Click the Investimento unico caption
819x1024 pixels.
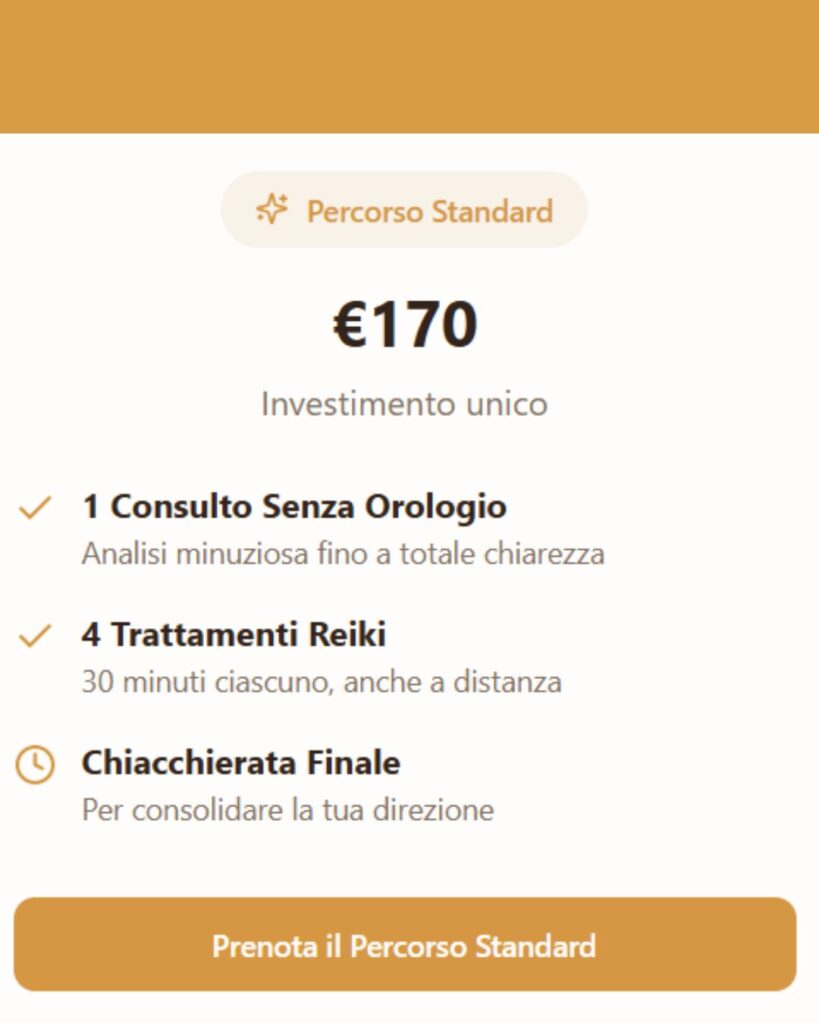(404, 404)
